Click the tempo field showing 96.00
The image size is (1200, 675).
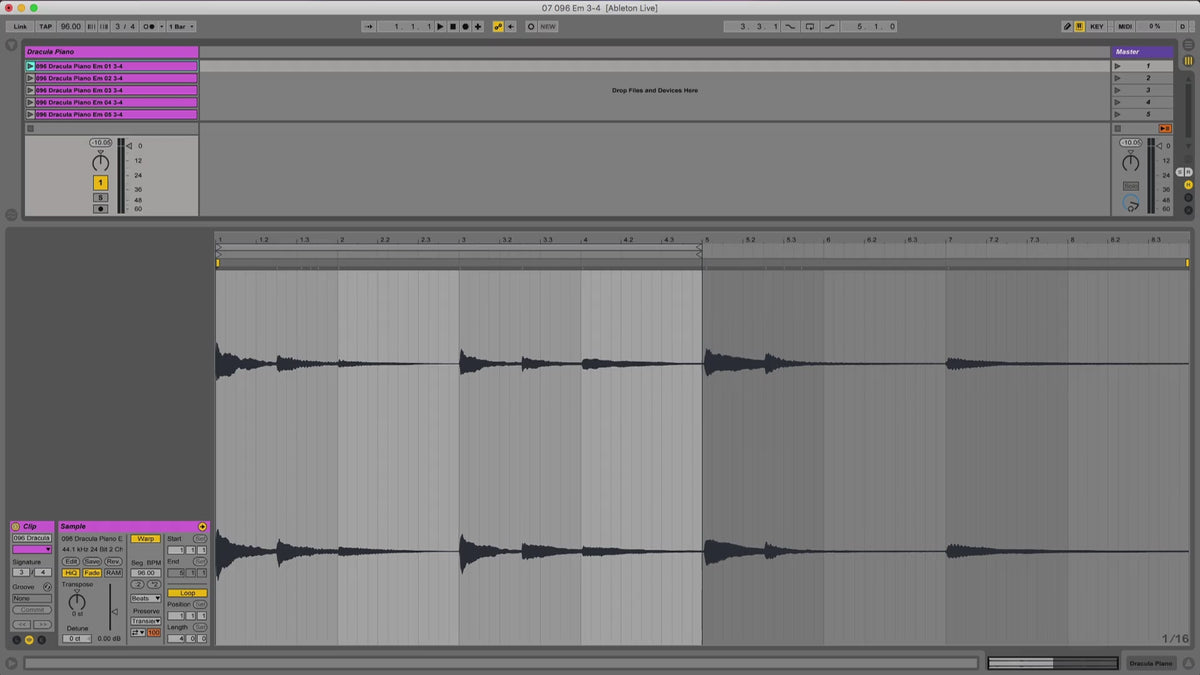[x=71, y=27]
